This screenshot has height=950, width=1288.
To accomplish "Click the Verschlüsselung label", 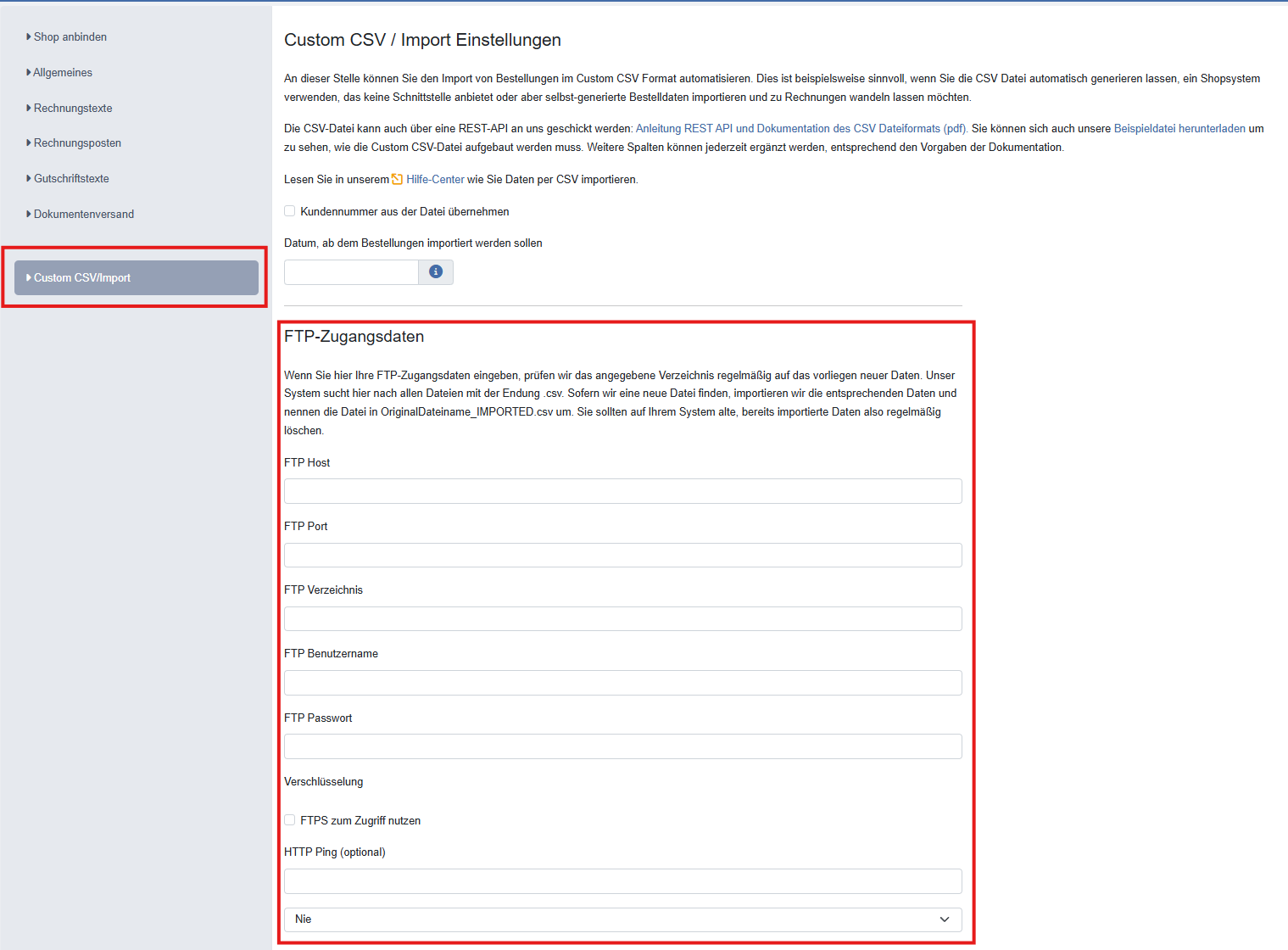I will pyautogui.click(x=323, y=782).
